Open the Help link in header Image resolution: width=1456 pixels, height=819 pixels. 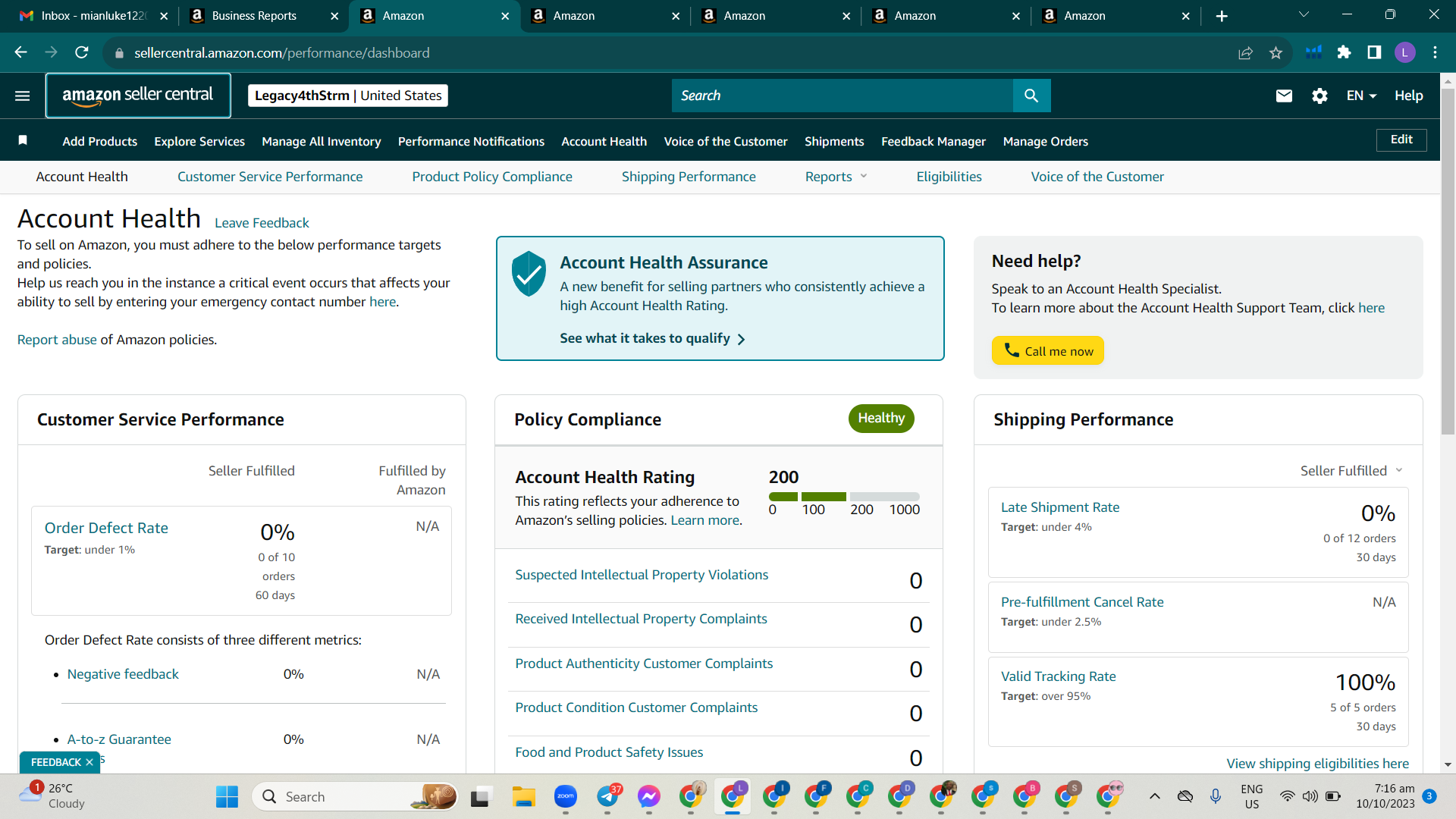[1408, 96]
